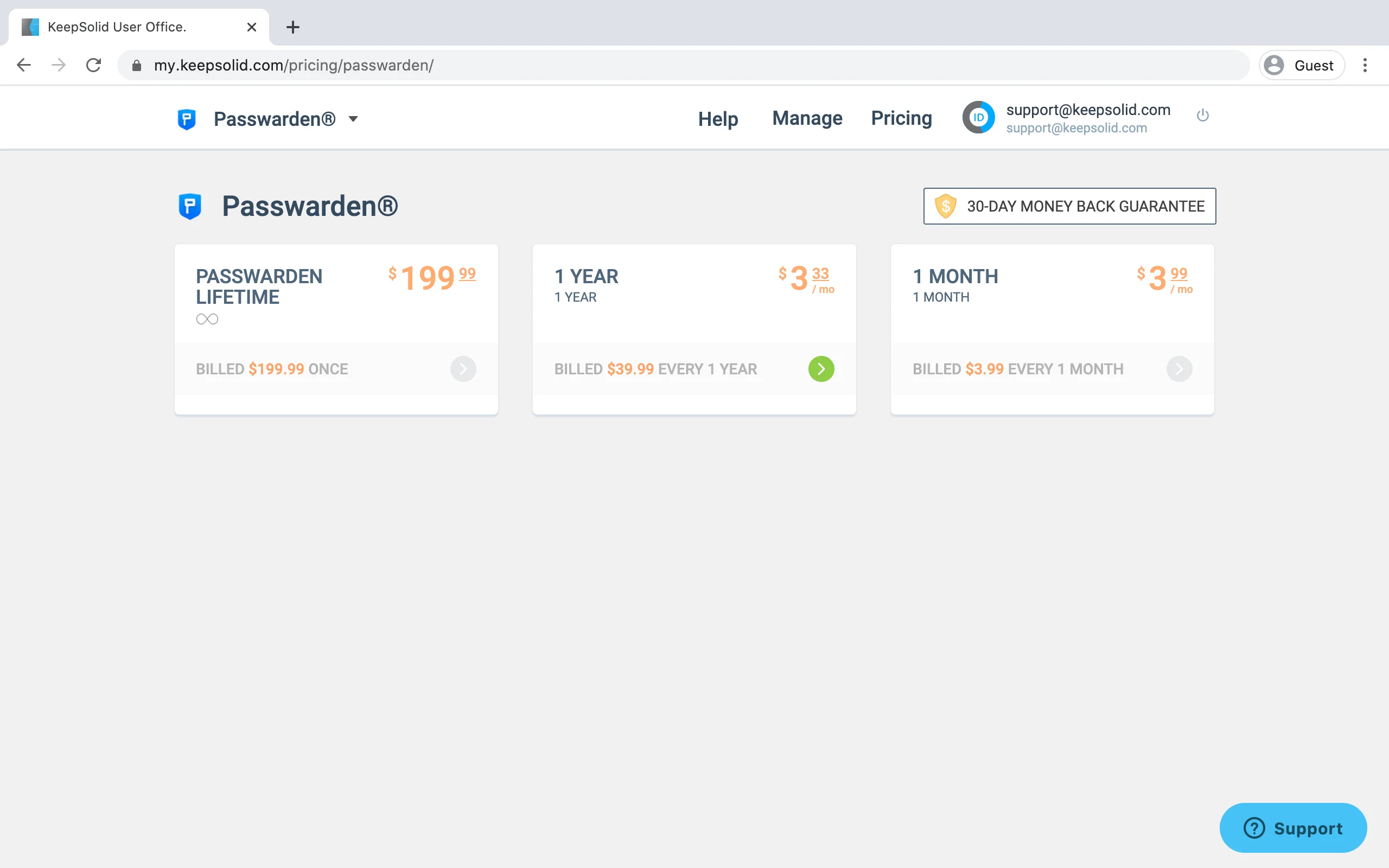Go to the Pricing menu item
Image resolution: width=1389 pixels, height=868 pixels.
(x=901, y=118)
